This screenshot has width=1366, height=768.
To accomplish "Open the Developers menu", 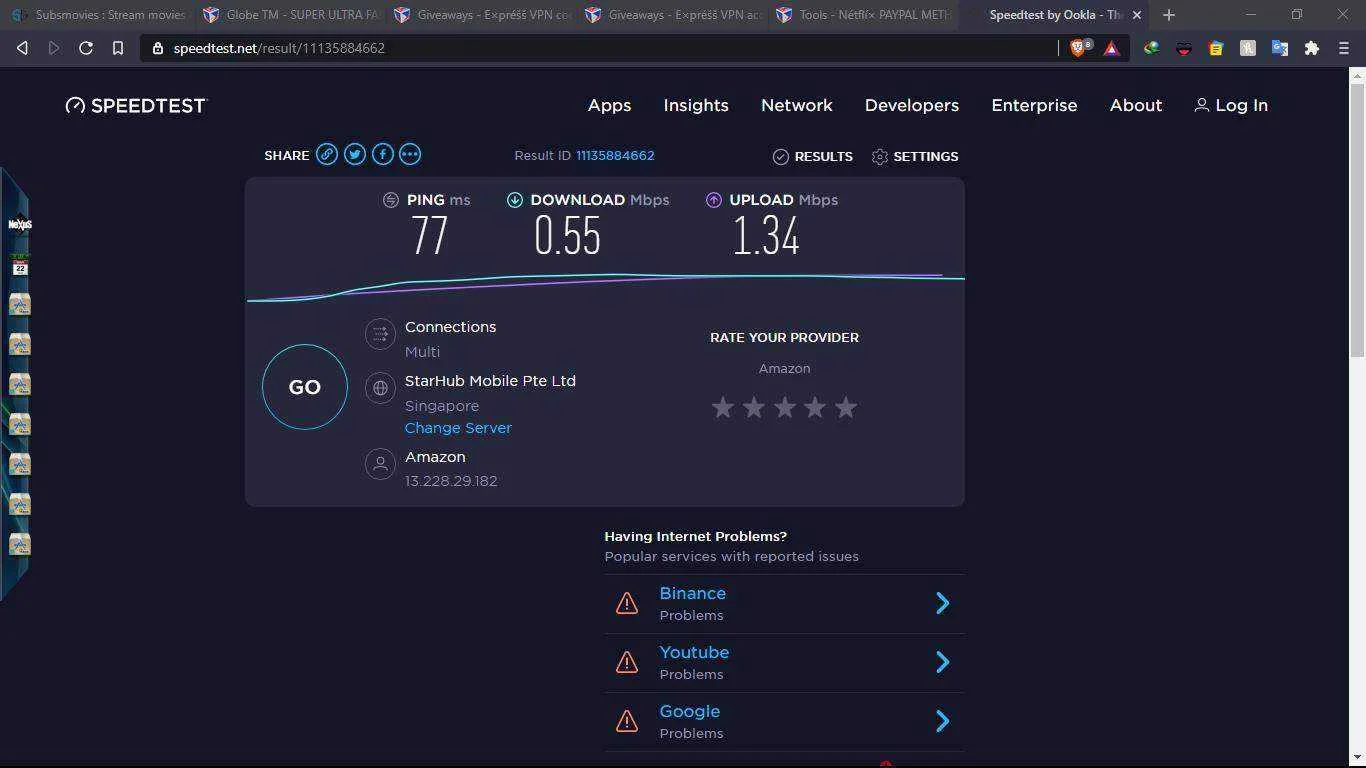I will pyautogui.click(x=912, y=105).
